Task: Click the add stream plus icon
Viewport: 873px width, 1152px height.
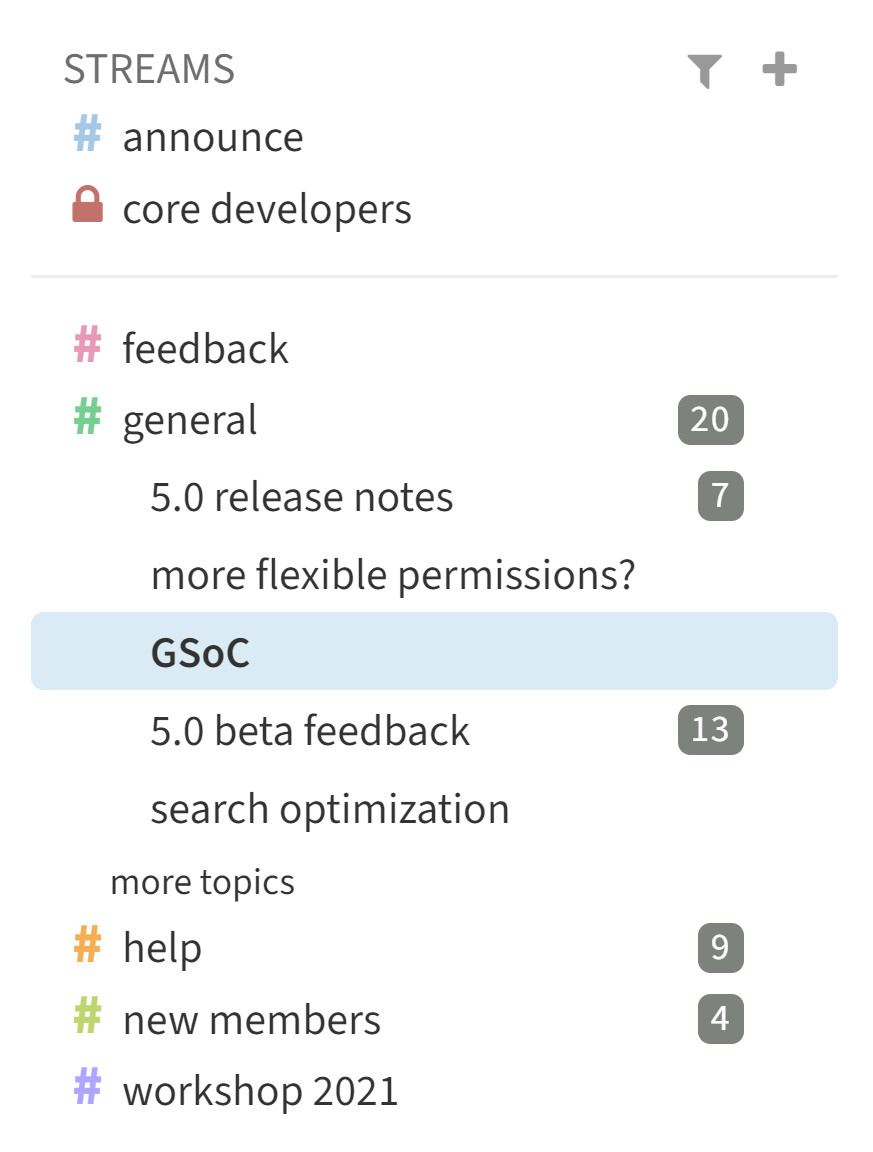Action: (x=779, y=70)
